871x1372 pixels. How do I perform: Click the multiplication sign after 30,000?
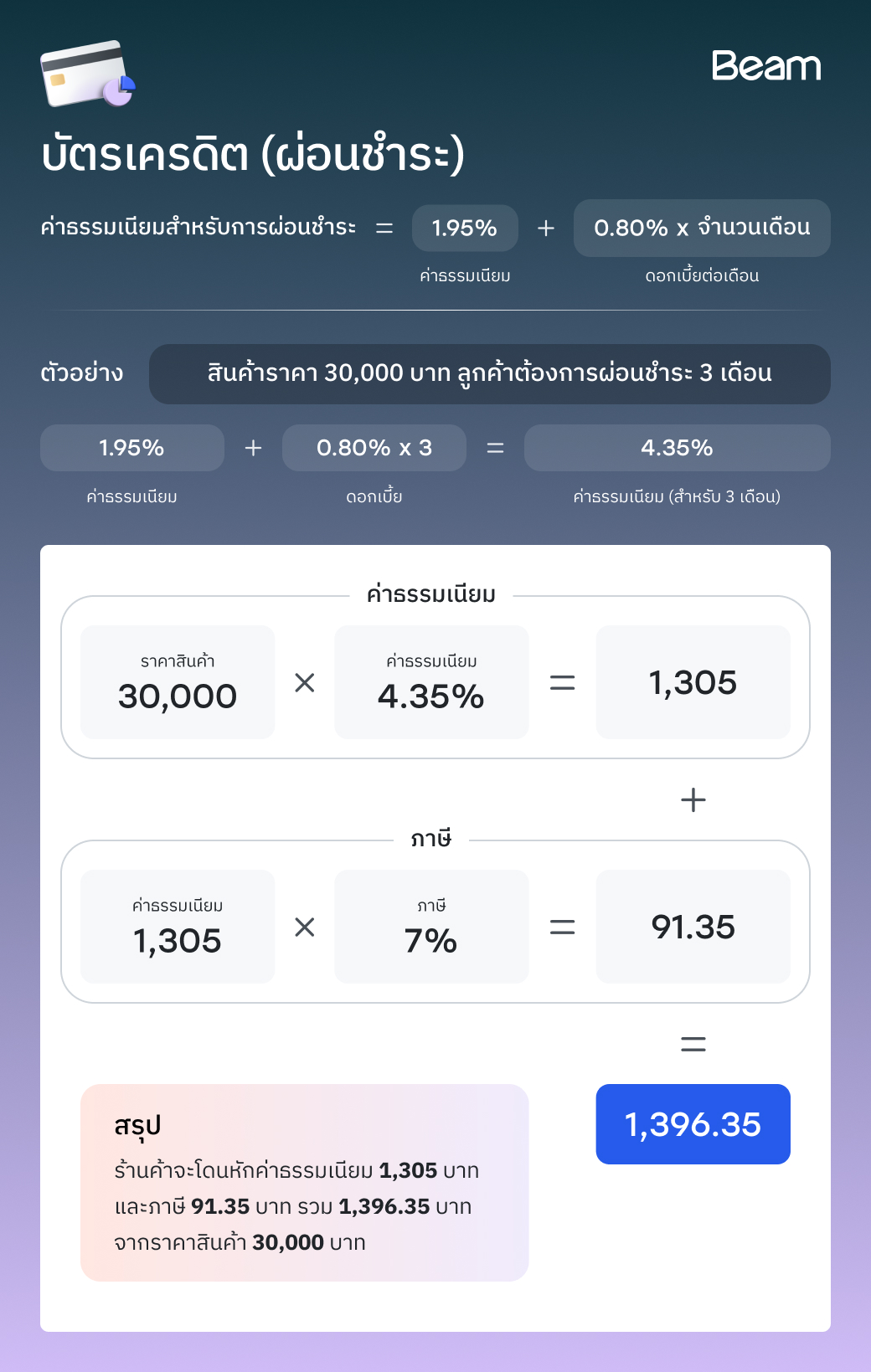[305, 683]
